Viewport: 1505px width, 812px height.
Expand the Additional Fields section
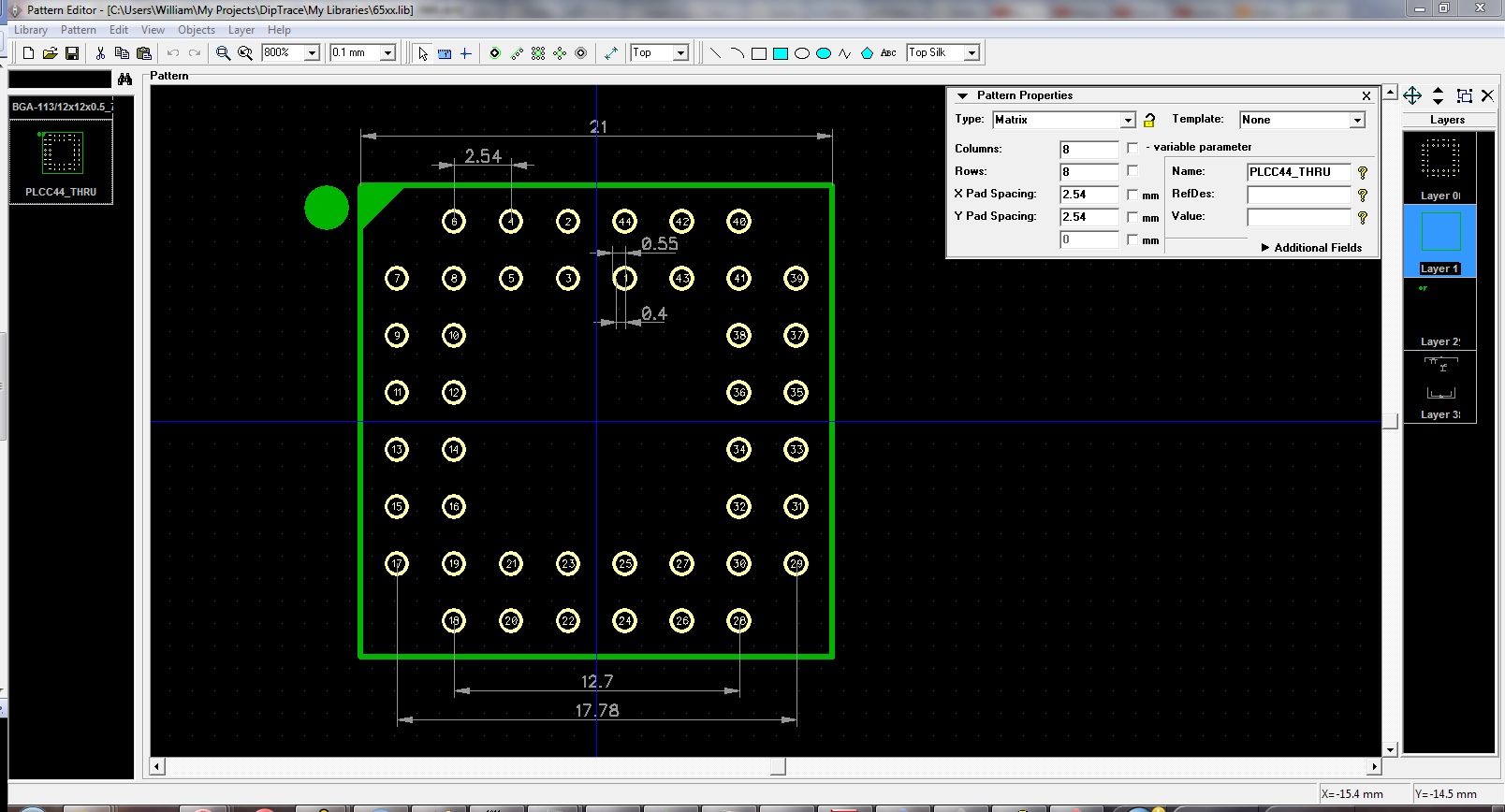[x=1311, y=248]
